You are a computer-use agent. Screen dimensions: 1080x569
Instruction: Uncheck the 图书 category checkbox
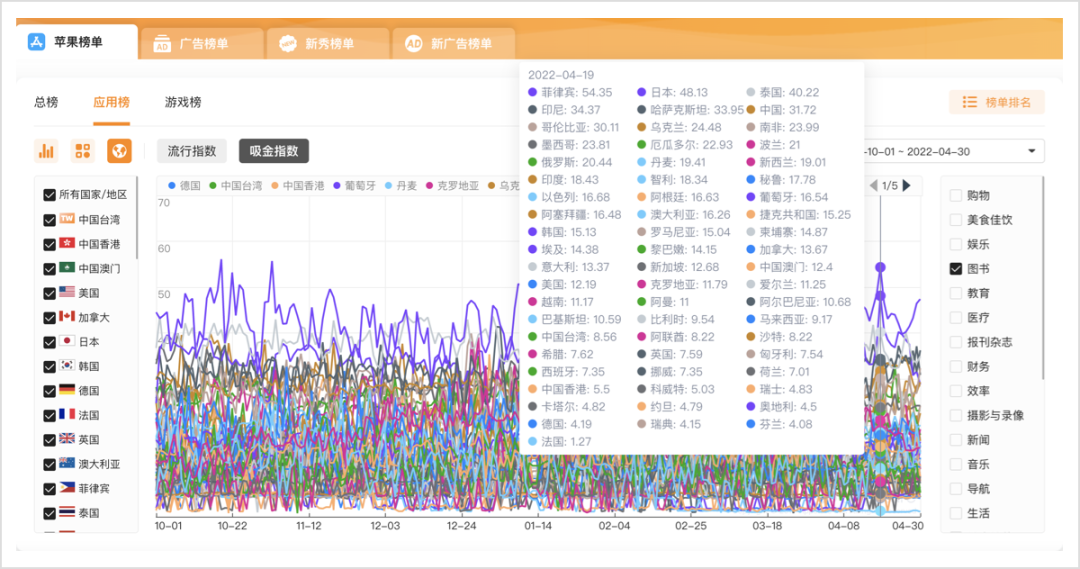(x=955, y=269)
